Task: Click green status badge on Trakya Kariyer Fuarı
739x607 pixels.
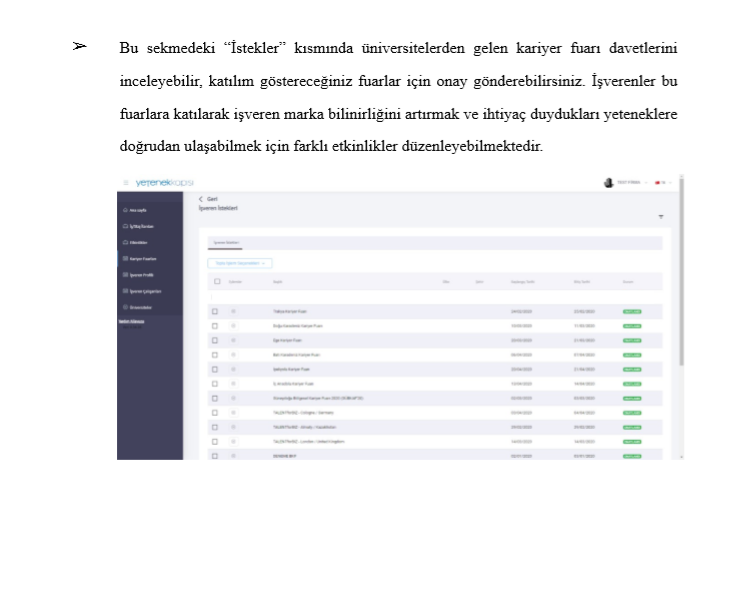Action: tap(632, 312)
